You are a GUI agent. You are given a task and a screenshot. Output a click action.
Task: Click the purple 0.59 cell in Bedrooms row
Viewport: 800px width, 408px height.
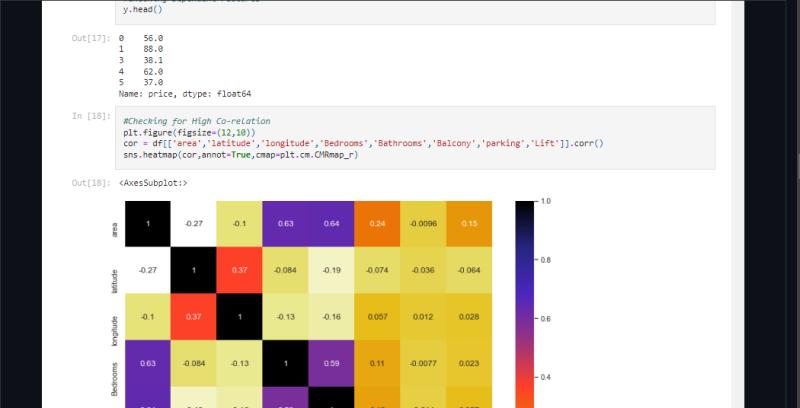click(331, 364)
